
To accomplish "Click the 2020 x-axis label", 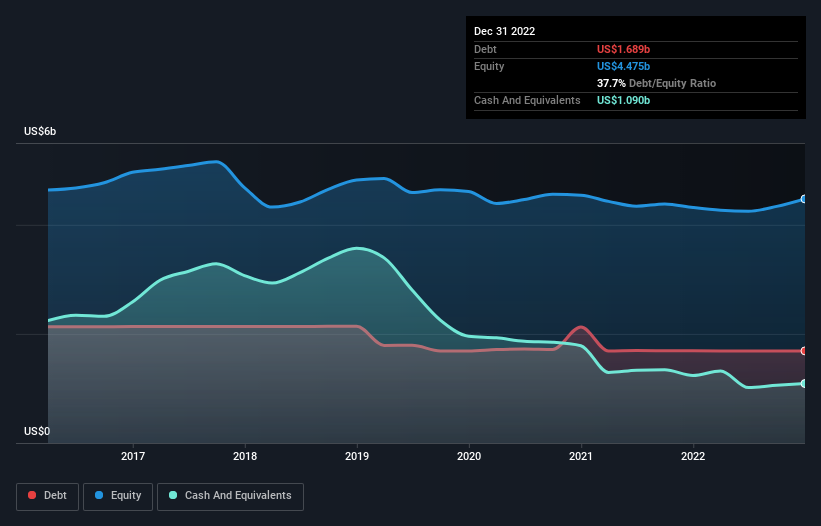I will [469, 456].
